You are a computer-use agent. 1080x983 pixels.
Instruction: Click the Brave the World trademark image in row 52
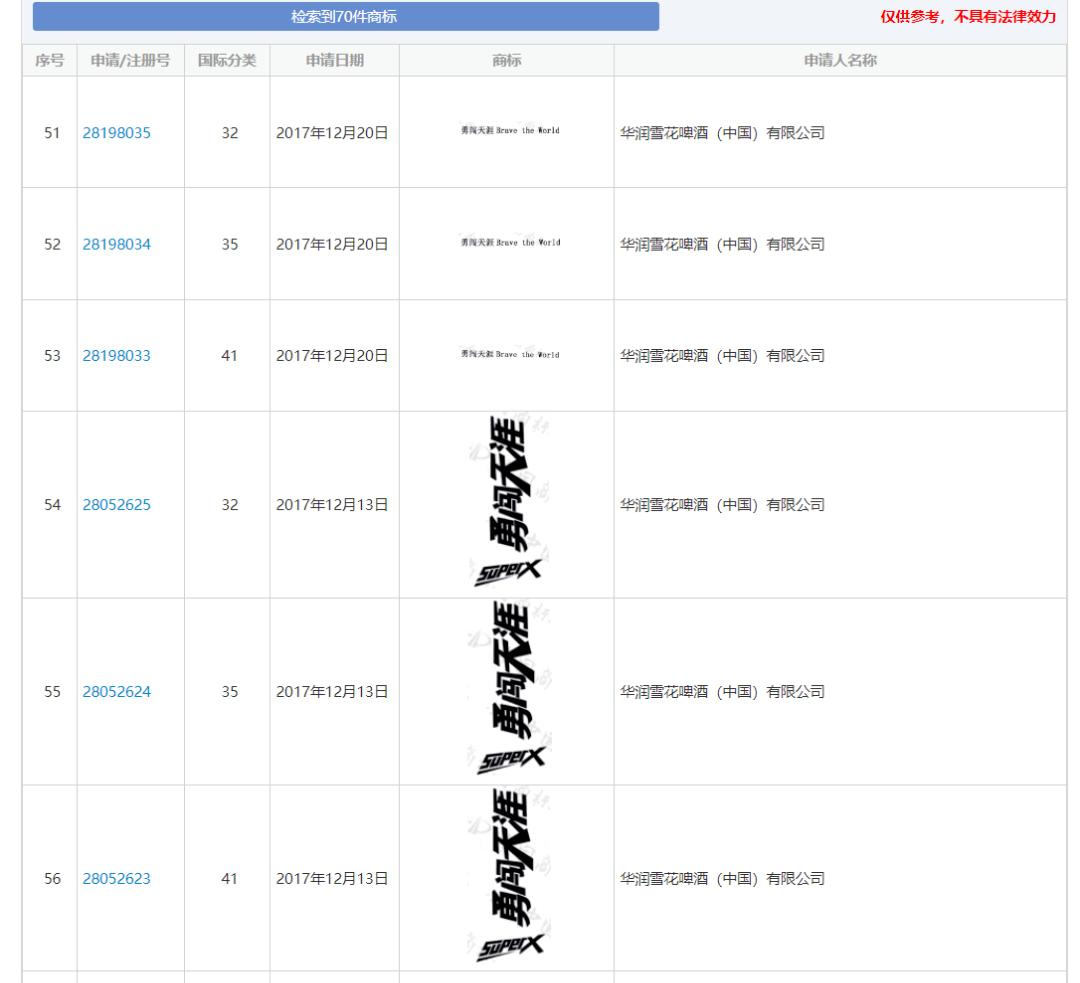(x=510, y=242)
